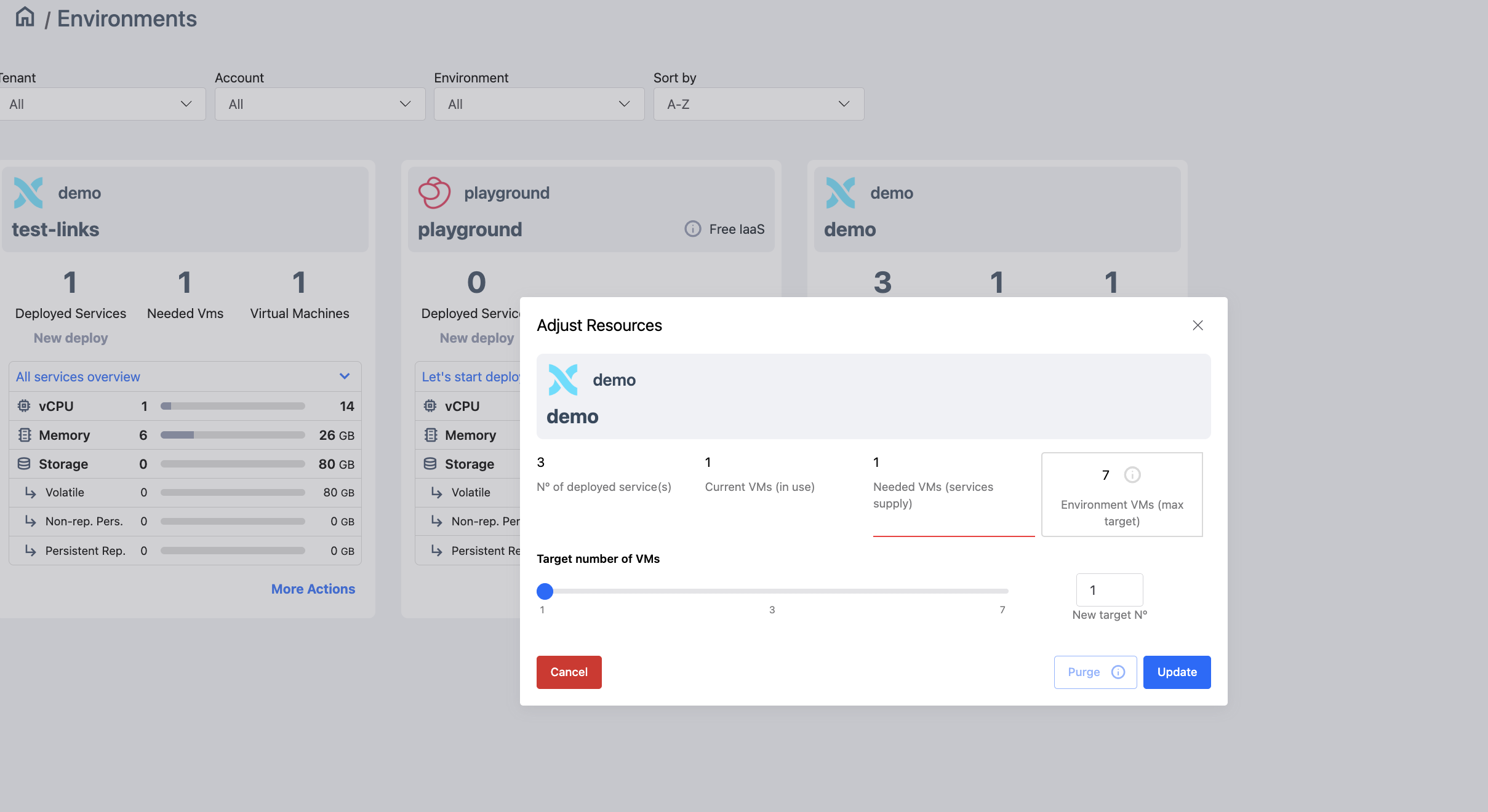Click the playground environment logo icon
The image size is (1488, 812).
[x=434, y=193]
